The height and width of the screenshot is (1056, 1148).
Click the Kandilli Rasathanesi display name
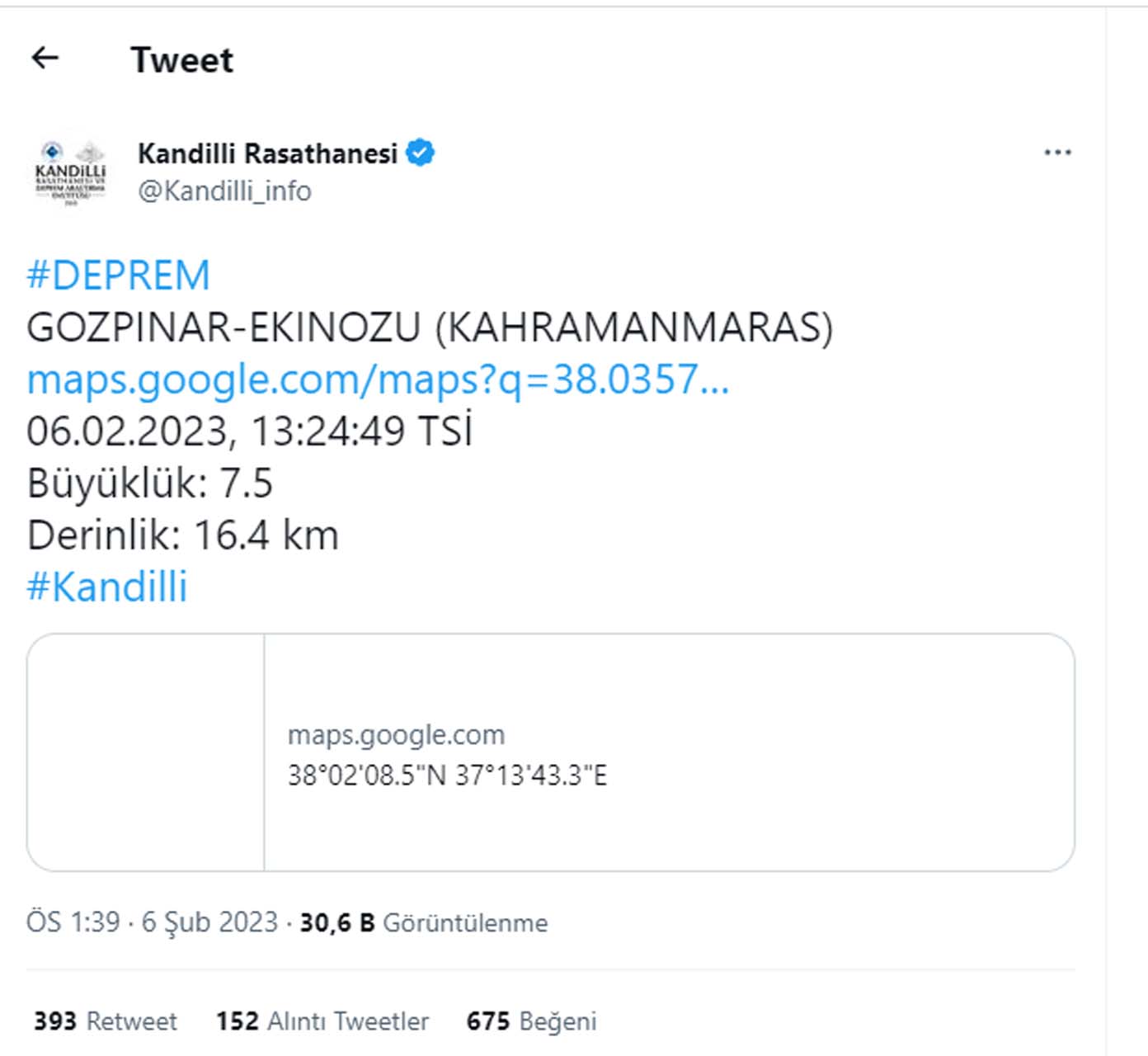(x=268, y=151)
